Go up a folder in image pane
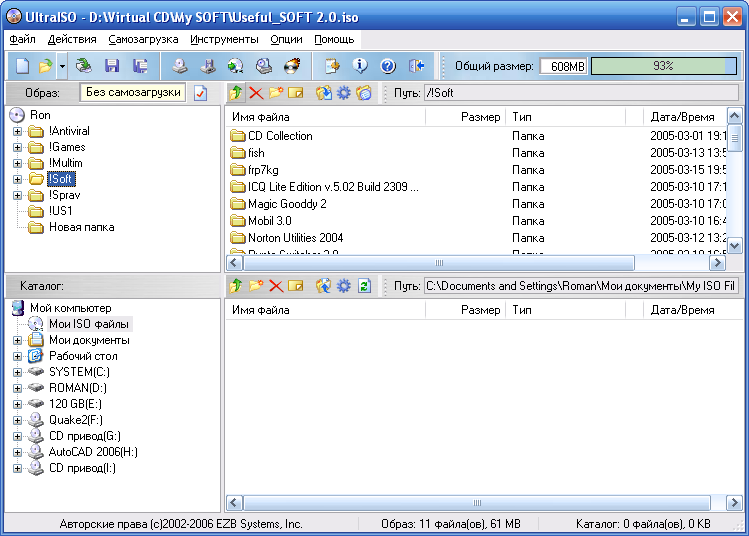The width and height of the screenshot is (749, 536). click(x=235, y=93)
